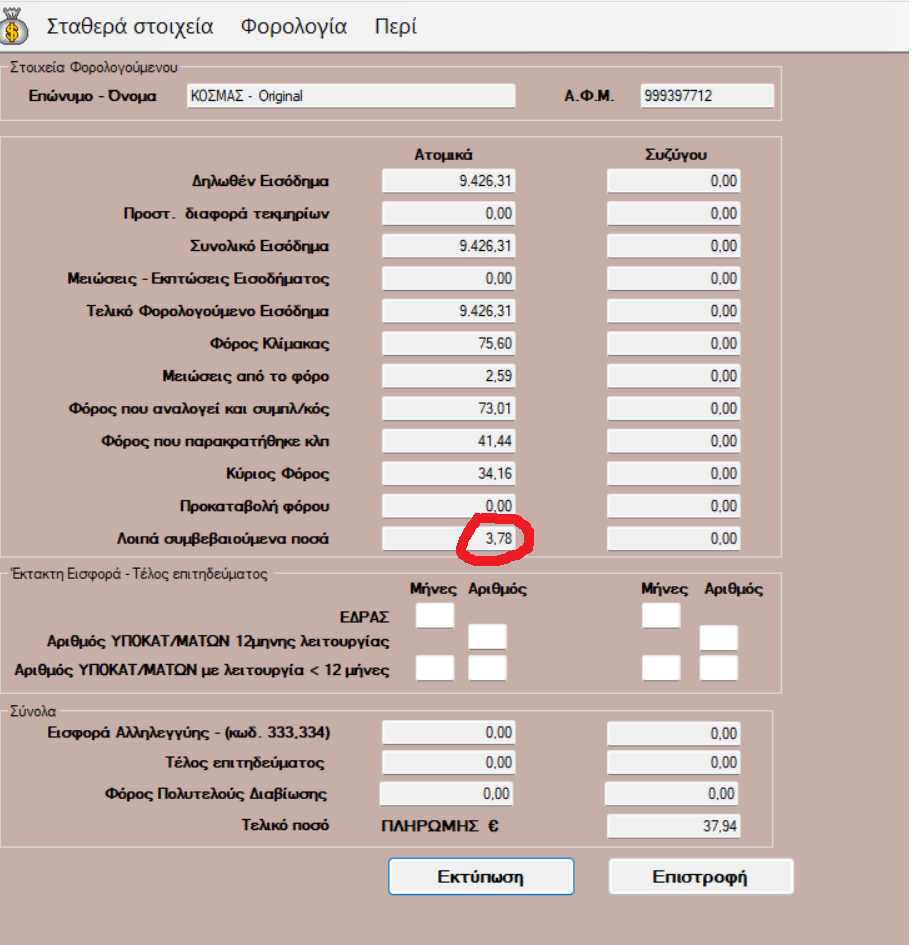Click the money bag application icon
Screen dimensions: 920x945
point(14,26)
